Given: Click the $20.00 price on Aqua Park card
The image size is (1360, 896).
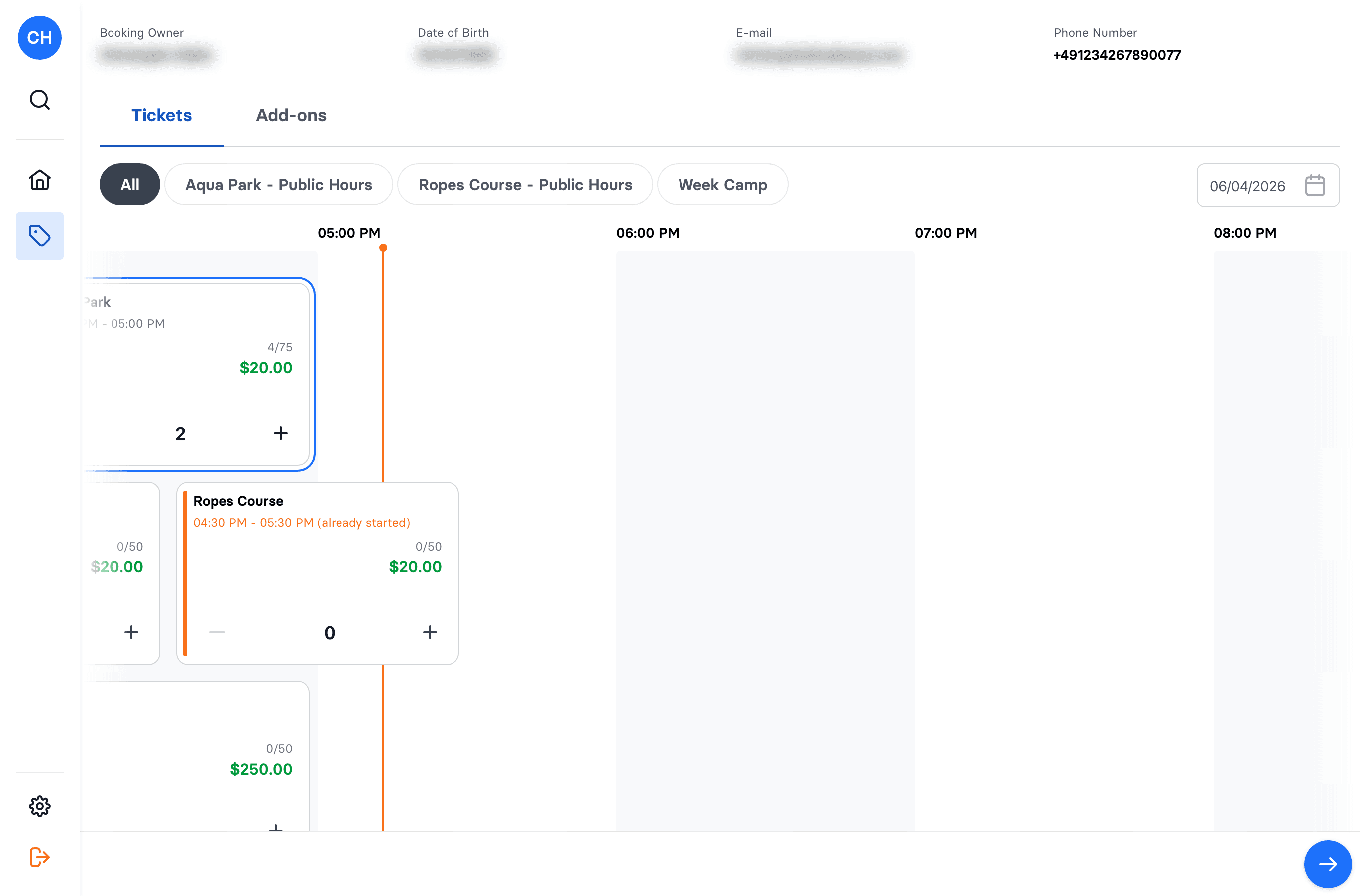Looking at the screenshot, I should click(x=266, y=368).
